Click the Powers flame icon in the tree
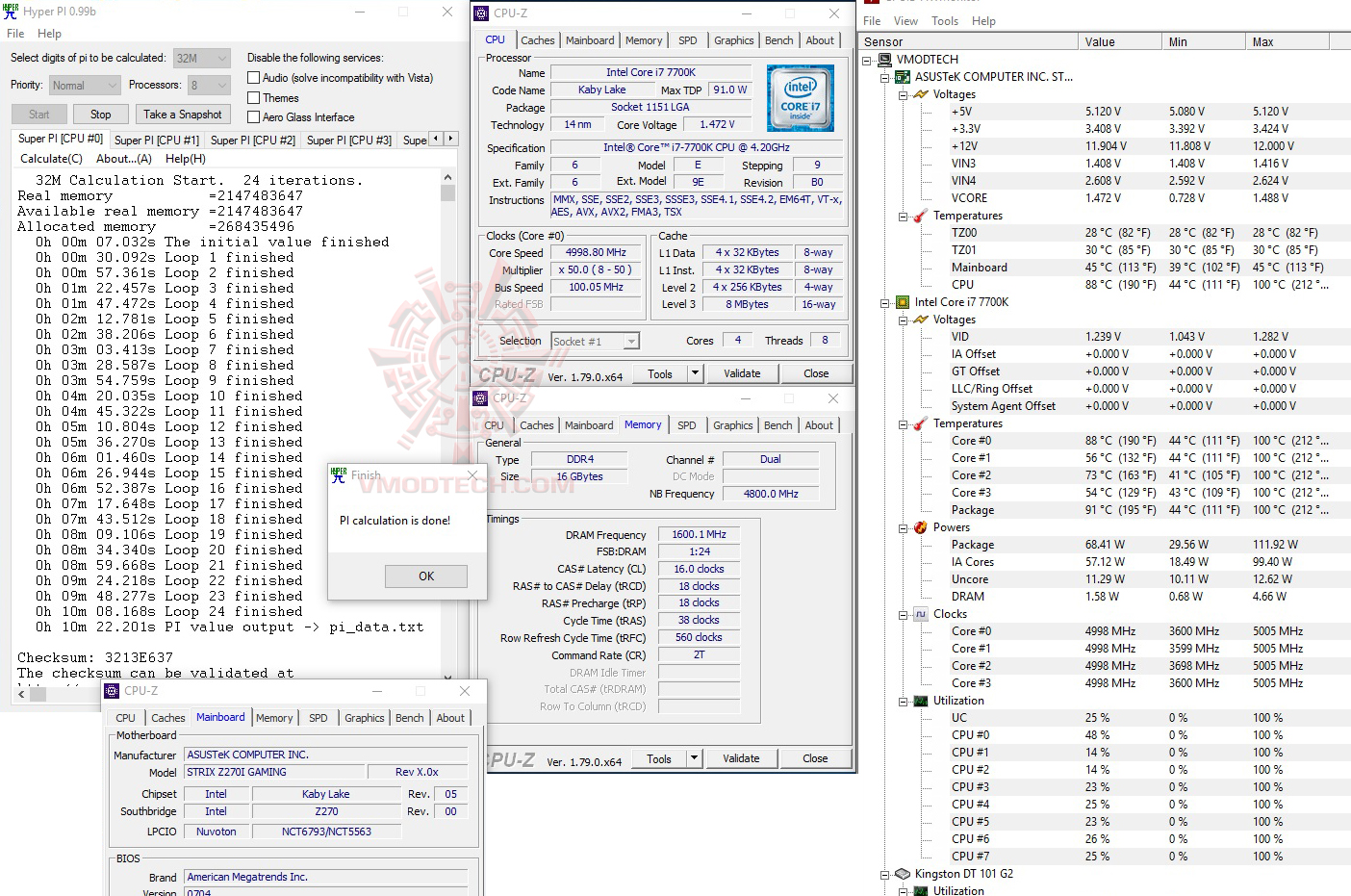 [921, 527]
